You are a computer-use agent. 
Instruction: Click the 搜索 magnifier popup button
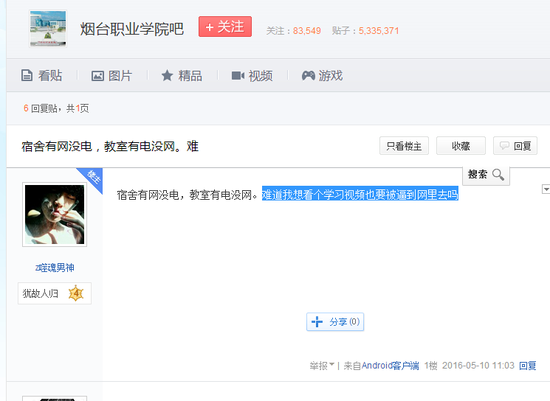coord(486,175)
